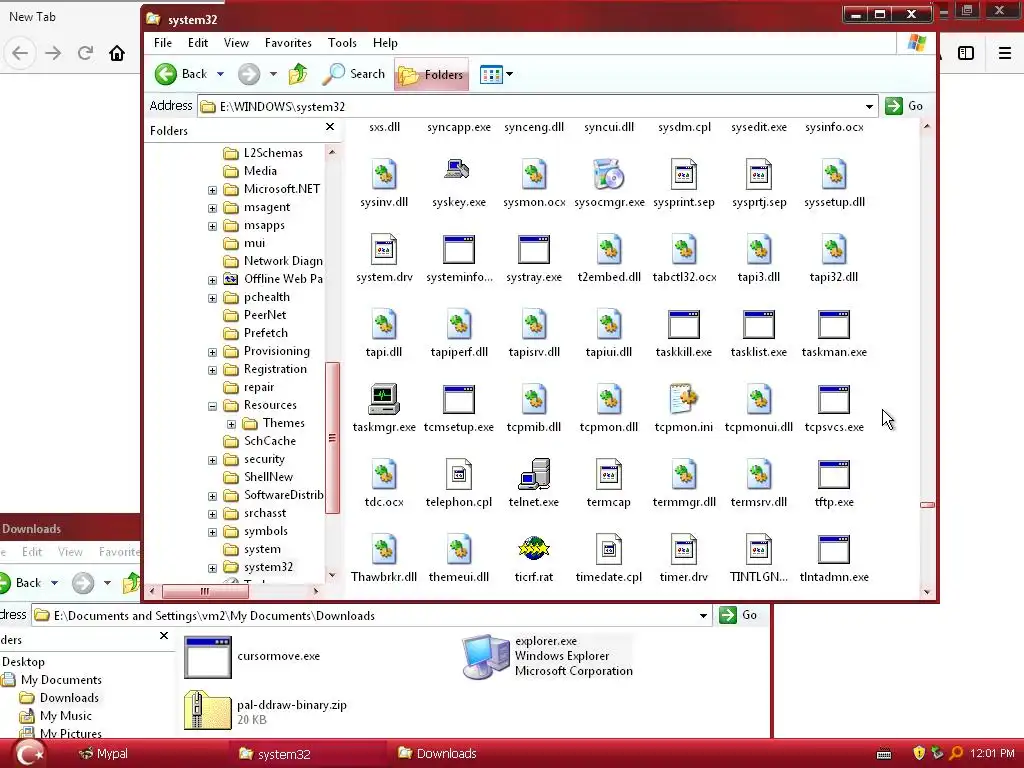Screen dimensions: 1024x768
Task: Select the sysocmgr.exe icon
Action: tap(609, 175)
